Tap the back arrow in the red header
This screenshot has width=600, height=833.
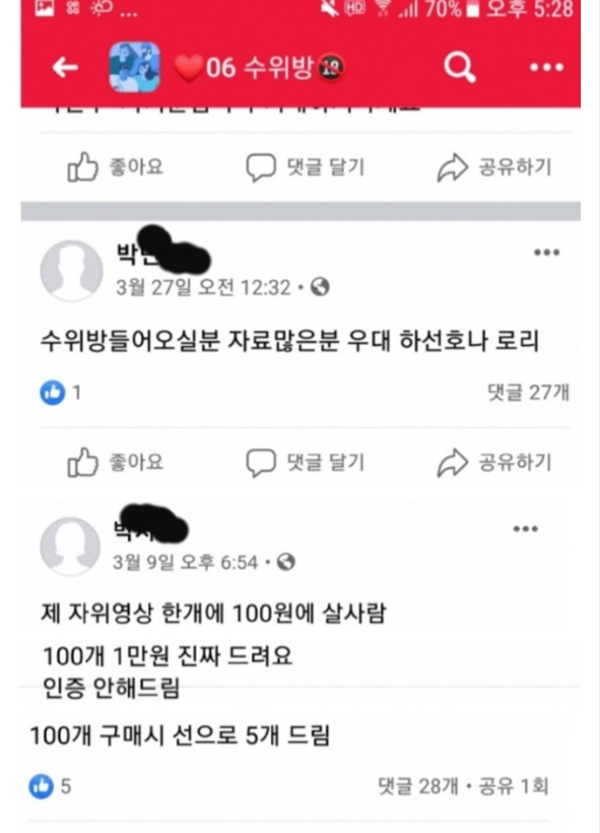[65, 67]
